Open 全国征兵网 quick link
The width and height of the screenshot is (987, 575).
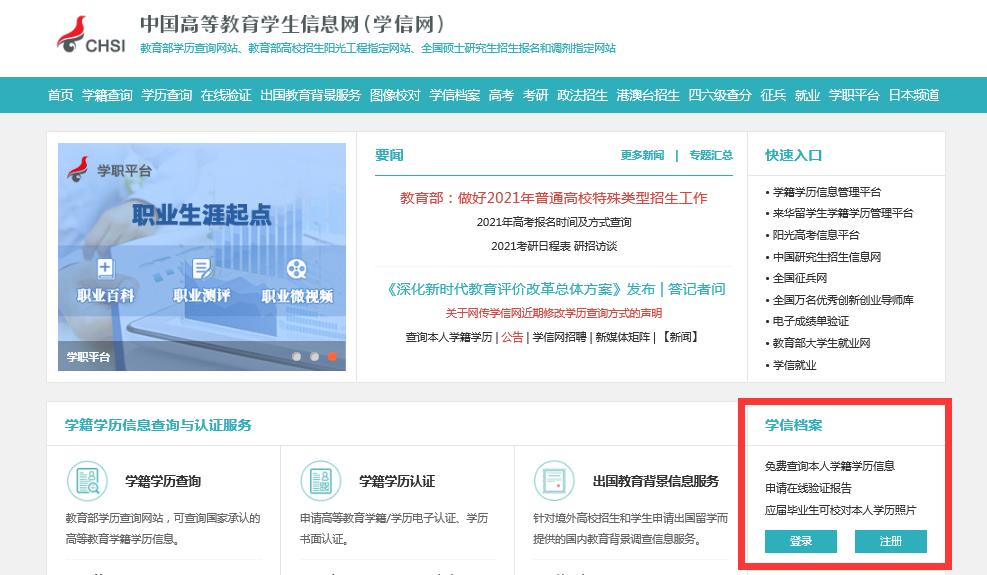tap(799, 278)
